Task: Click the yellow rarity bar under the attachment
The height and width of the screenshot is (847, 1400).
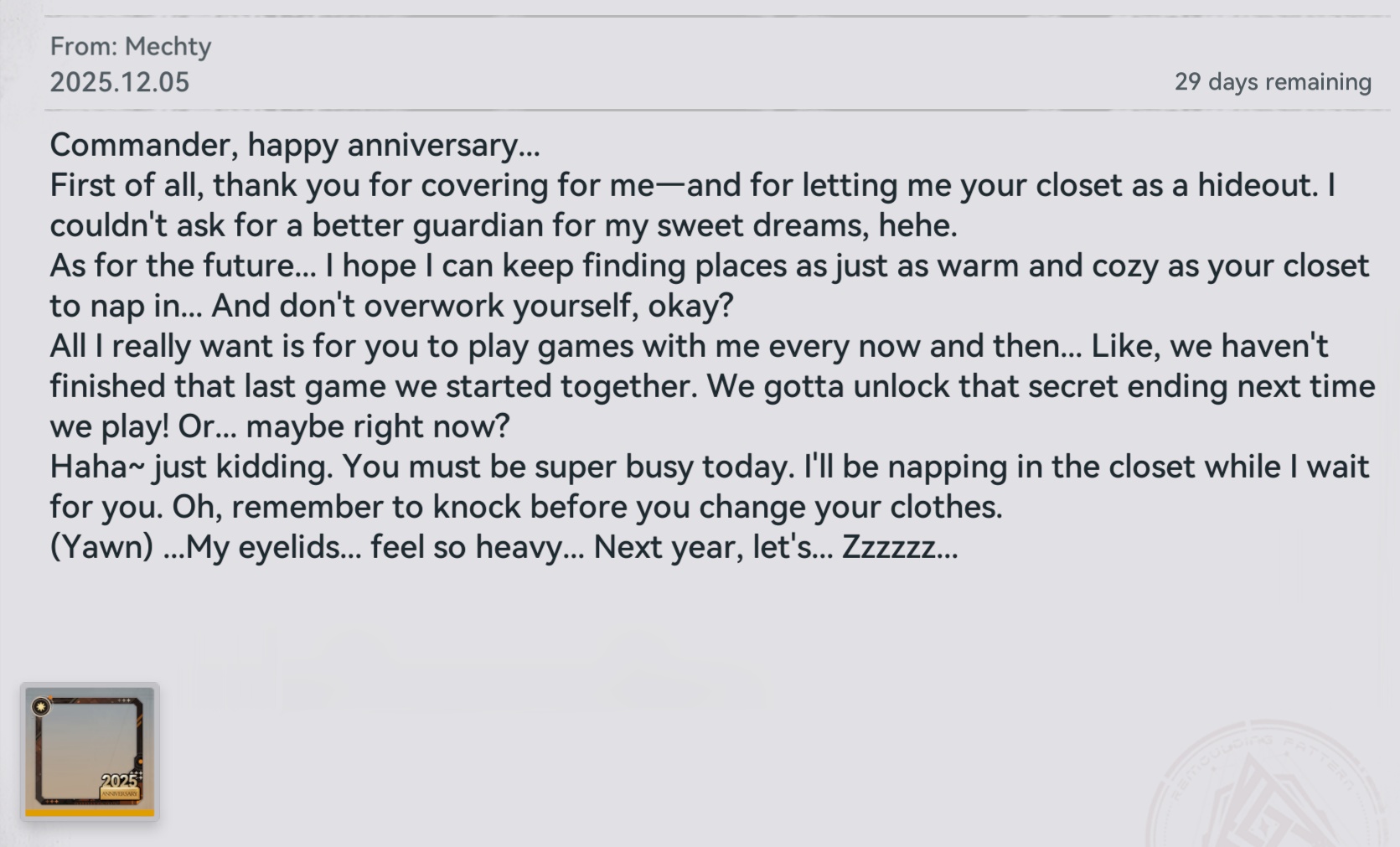Action: click(x=89, y=812)
